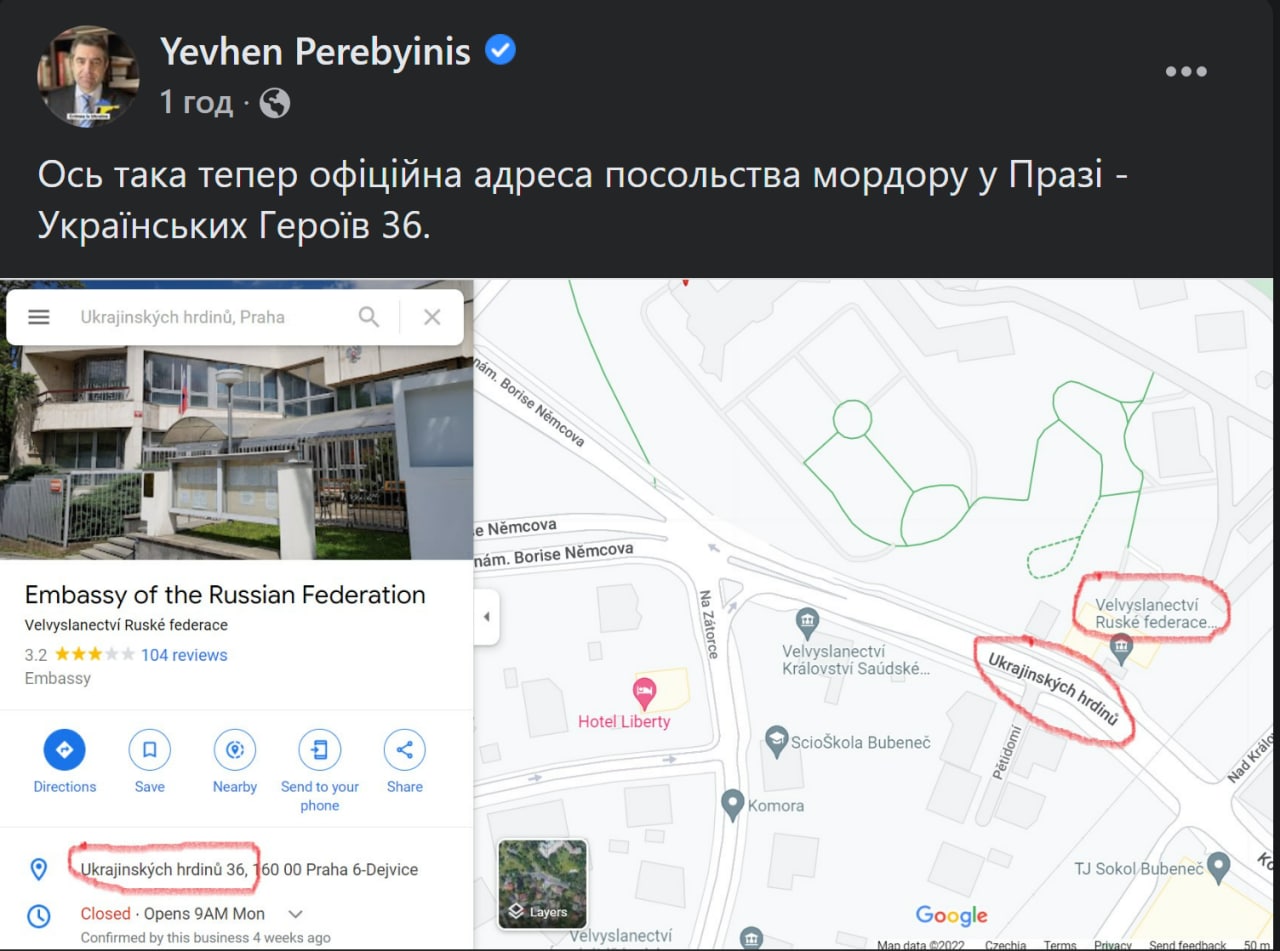Screen dimensions: 1280x951
Task: Clear the search with the X icon
Action: click(432, 317)
